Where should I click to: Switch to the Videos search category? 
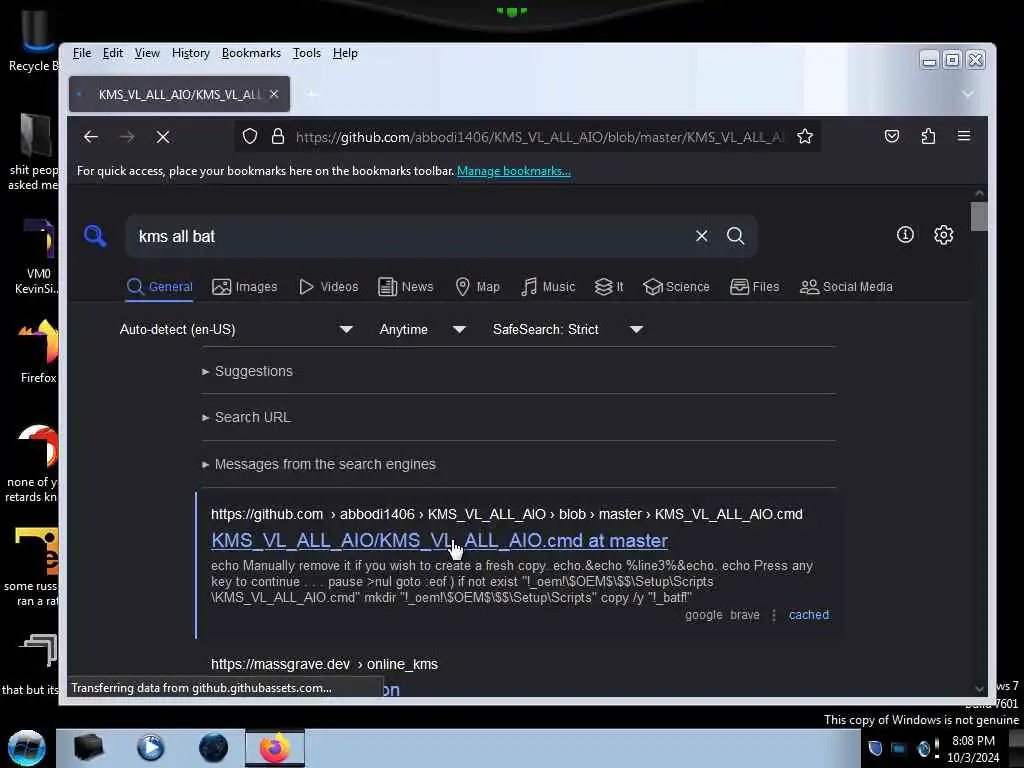(x=328, y=287)
